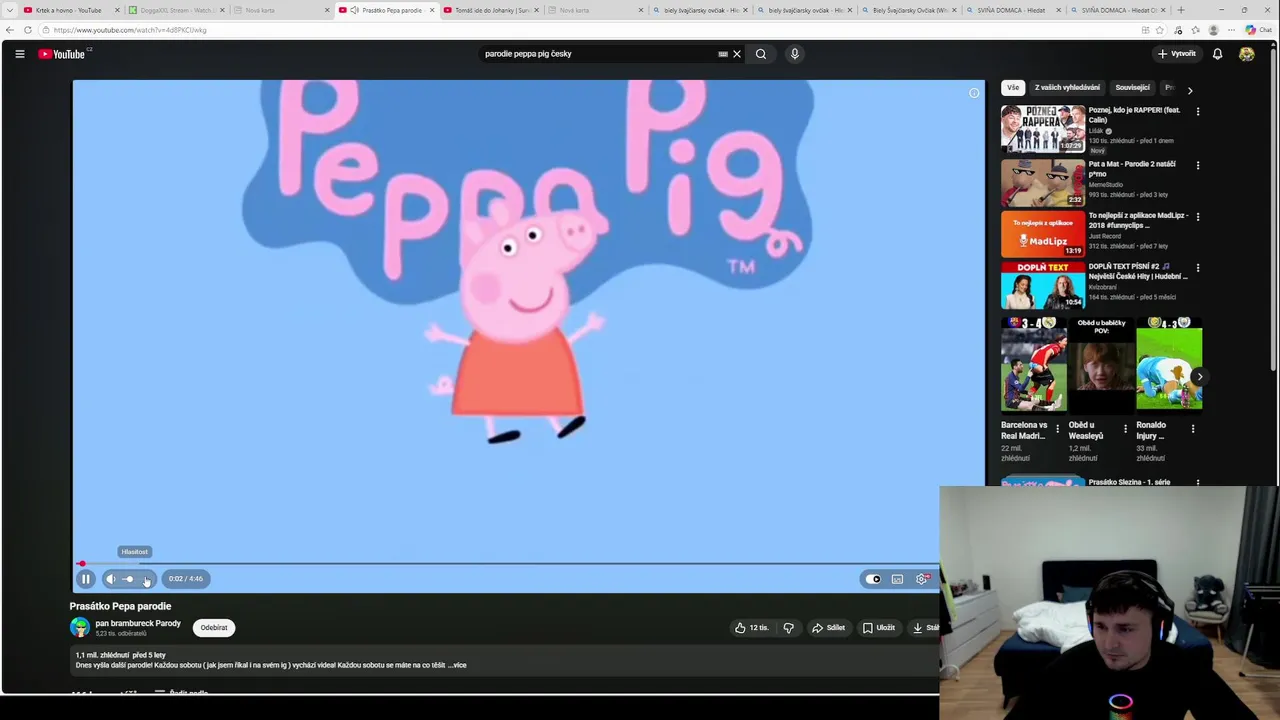The height and width of the screenshot is (720, 1280).
Task: Open the on-screen keyboard icon in search
Action: [723, 54]
